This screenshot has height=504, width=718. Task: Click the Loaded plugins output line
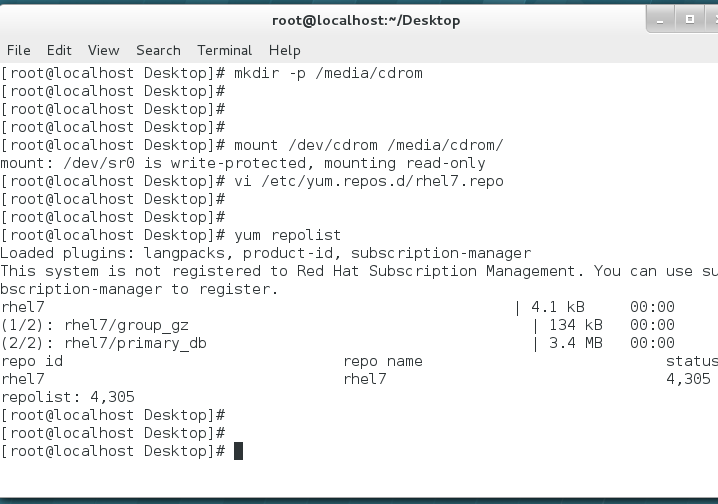point(265,253)
